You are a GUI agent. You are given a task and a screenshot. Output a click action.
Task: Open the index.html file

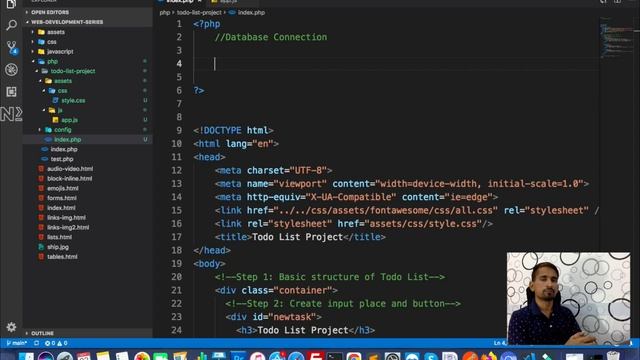61,208
